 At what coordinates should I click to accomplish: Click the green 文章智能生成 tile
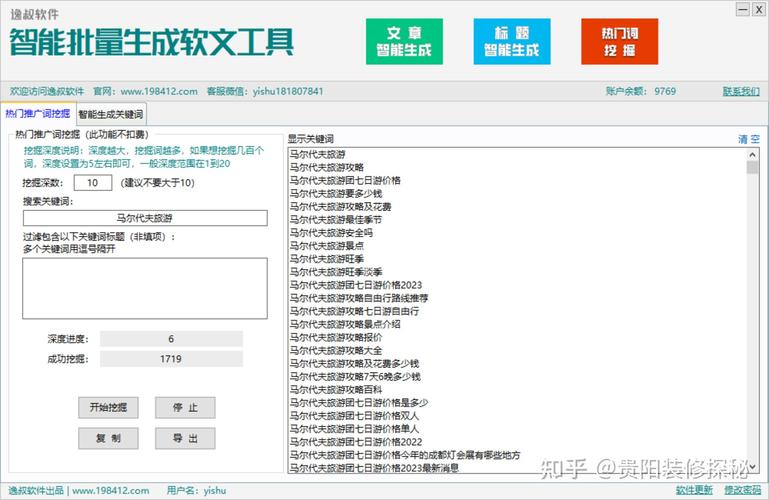click(x=404, y=41)
